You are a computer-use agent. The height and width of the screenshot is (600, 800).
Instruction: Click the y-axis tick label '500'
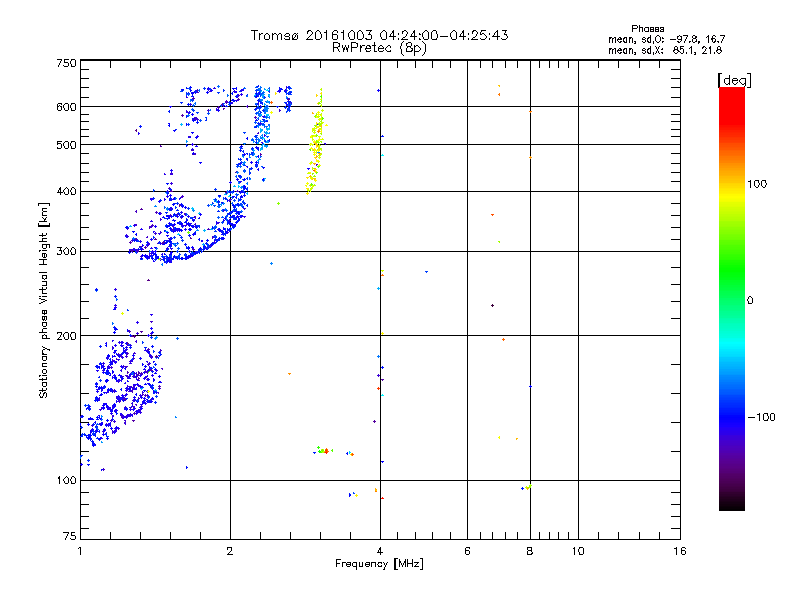coord(66,145)
